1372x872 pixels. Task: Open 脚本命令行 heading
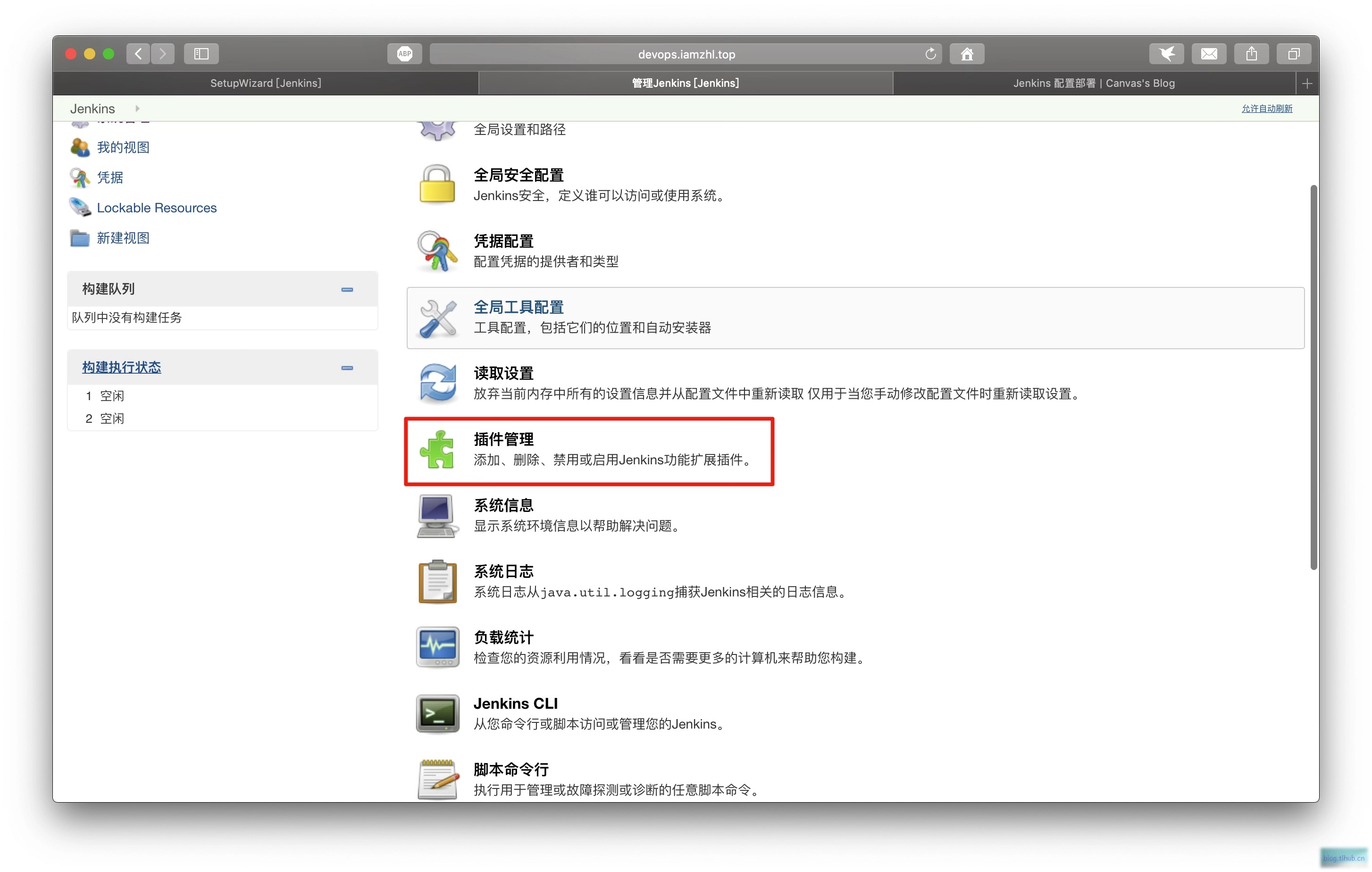pos(511,770)
